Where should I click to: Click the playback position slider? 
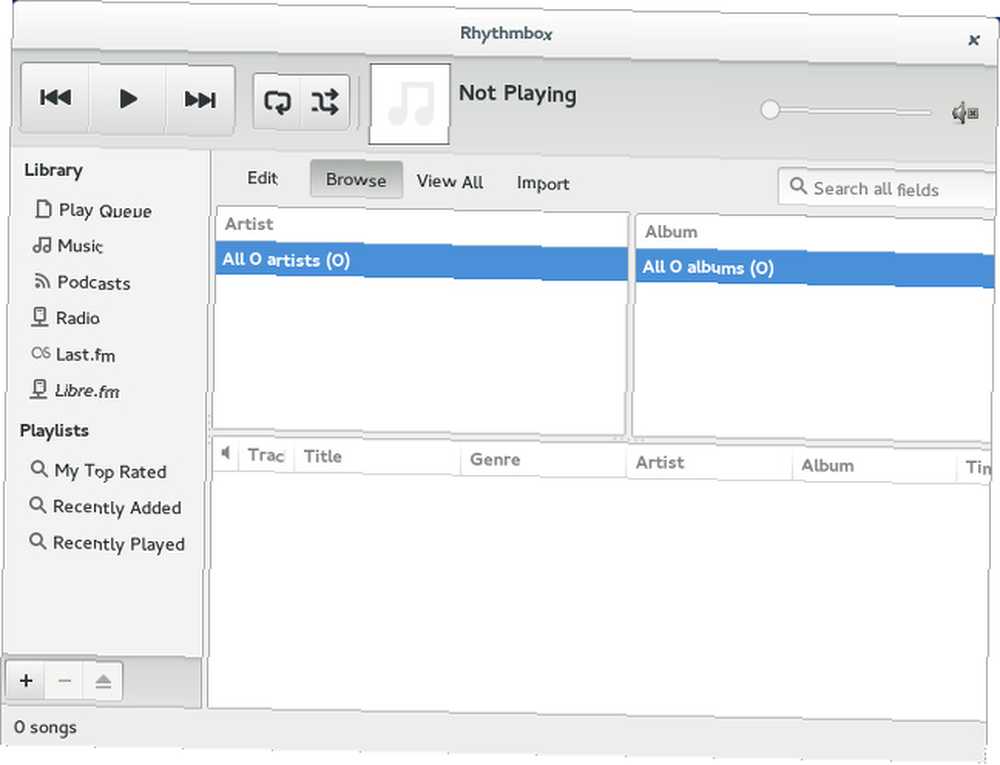coord(846,112)
